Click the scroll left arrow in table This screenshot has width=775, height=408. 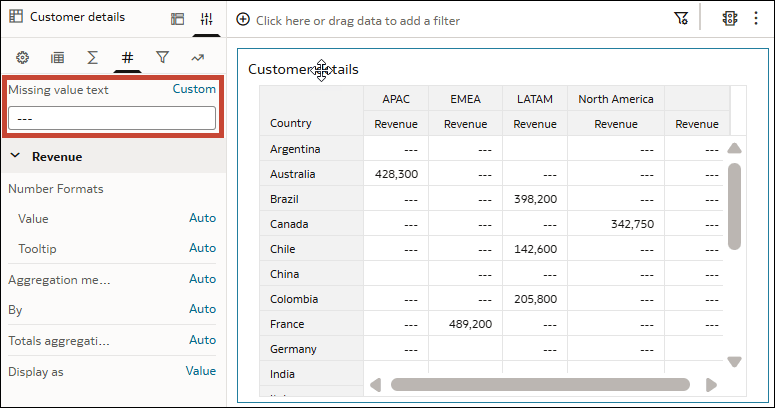coord(376,385)
